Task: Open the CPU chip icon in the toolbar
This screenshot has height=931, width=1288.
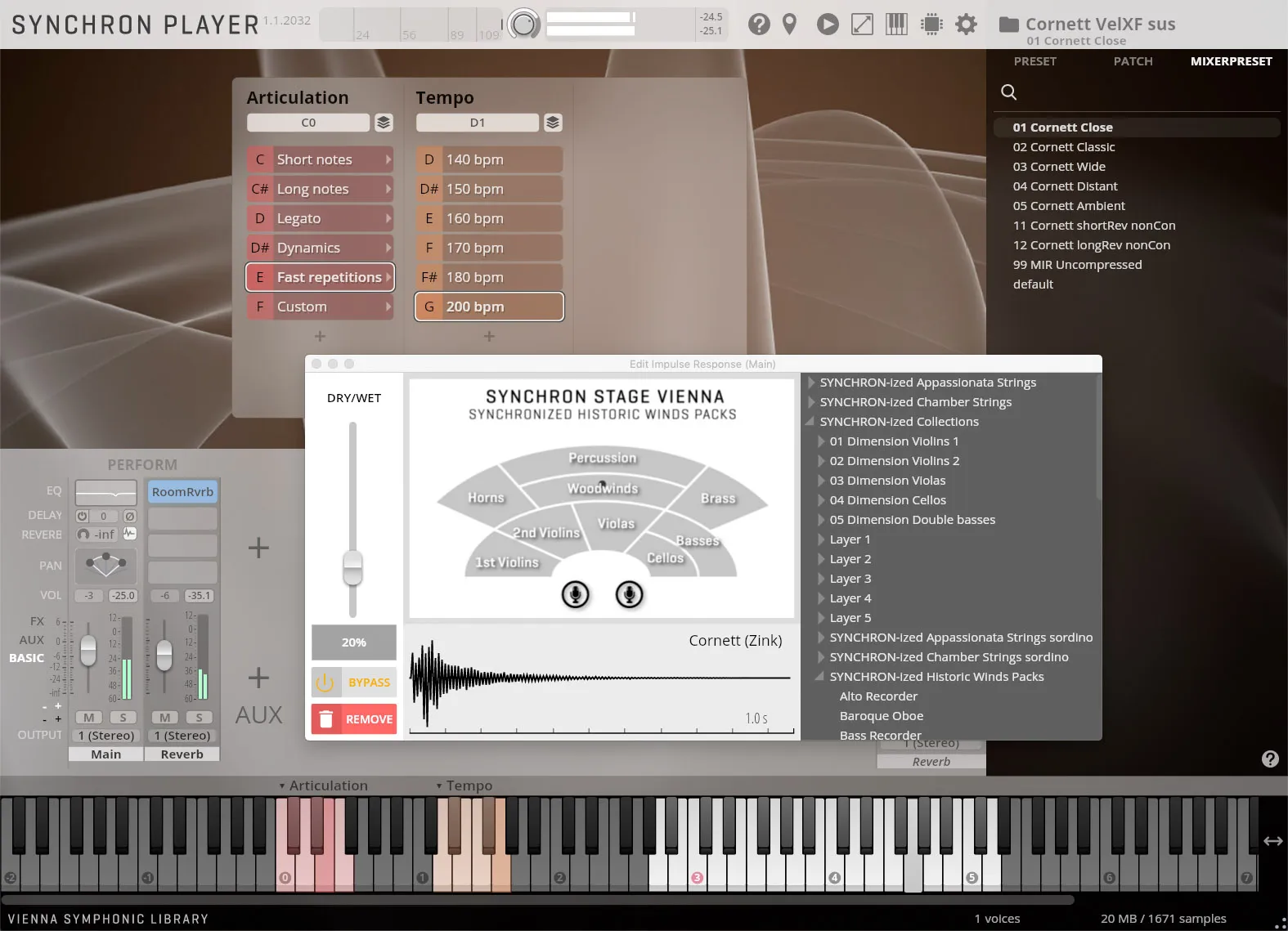Action: [931, 25]
